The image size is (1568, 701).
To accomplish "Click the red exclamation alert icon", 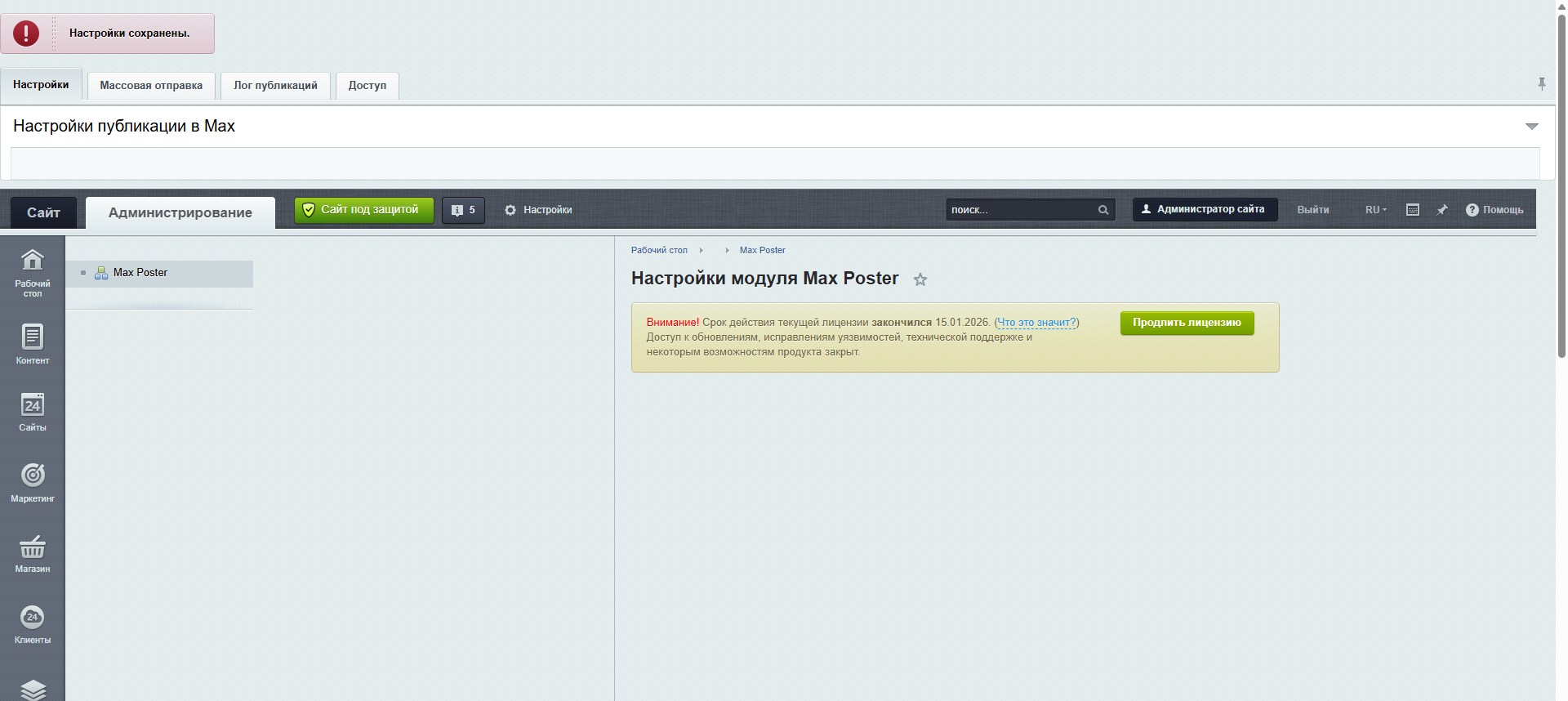I will tap(26, 33).
